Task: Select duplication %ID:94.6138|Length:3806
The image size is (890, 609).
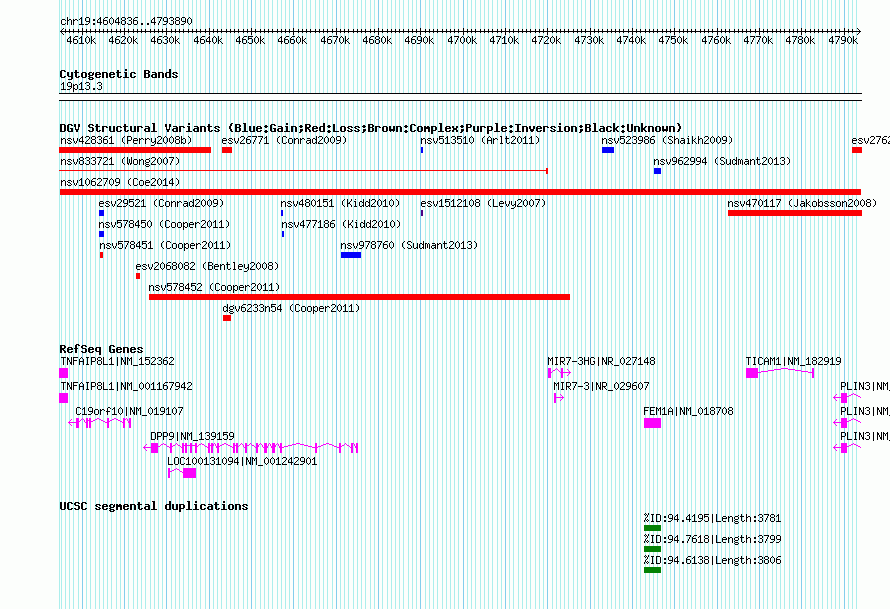Action: click(x=712, y=560)
